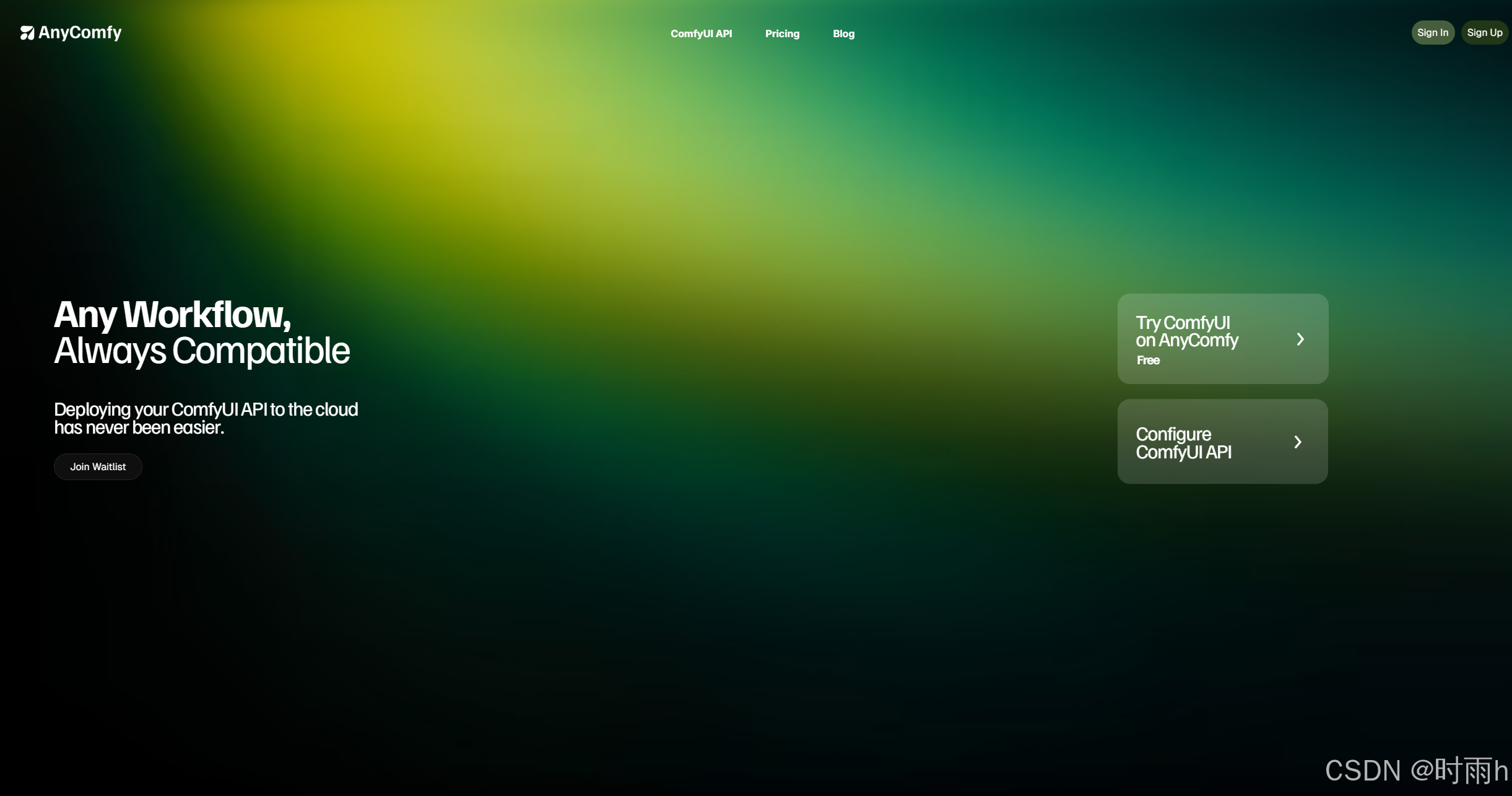Screen dimensions: 1512x796
Task: Click the chevron arrow on Try ComfyUI card
Action: (1300, 339)
